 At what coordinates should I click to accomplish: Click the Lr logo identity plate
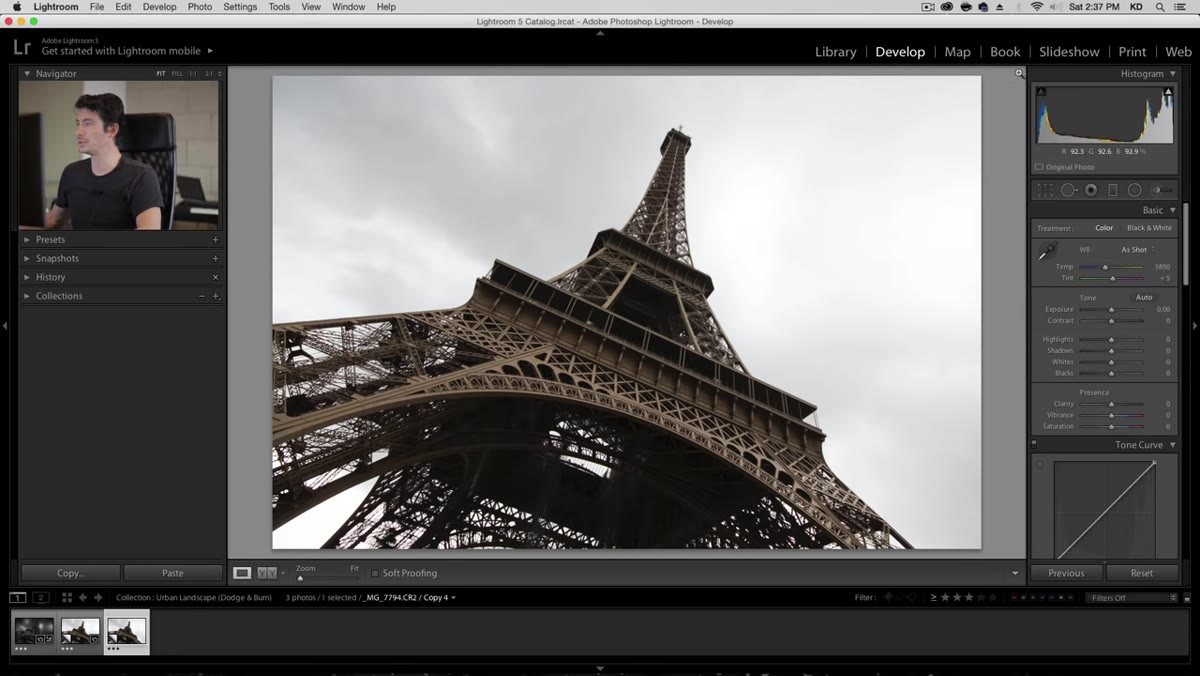coord(22,46)
